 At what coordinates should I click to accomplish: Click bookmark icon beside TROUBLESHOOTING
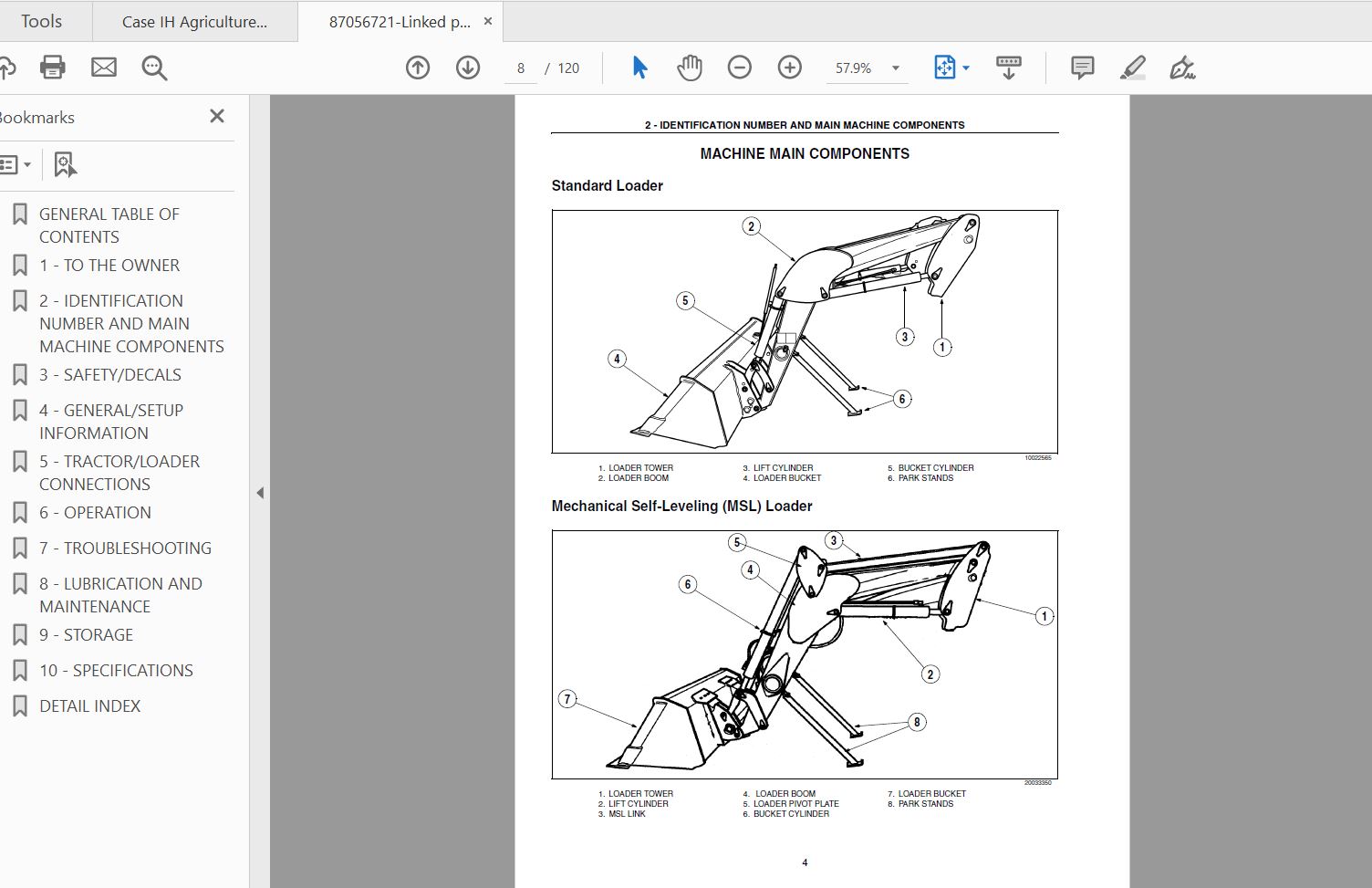tap(19, 548)
